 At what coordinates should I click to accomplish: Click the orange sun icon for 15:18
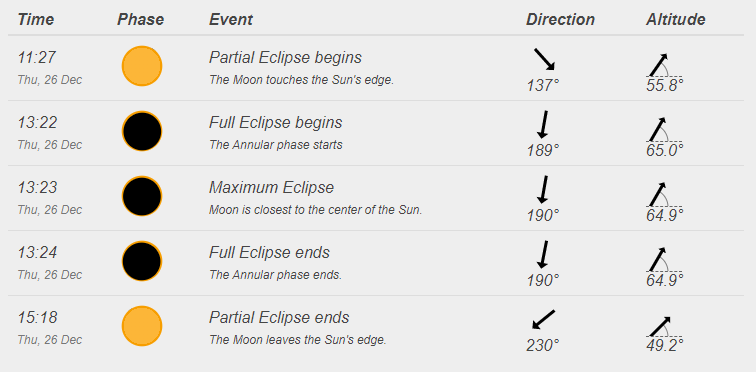pyautogui.click(x=142, y=326)
